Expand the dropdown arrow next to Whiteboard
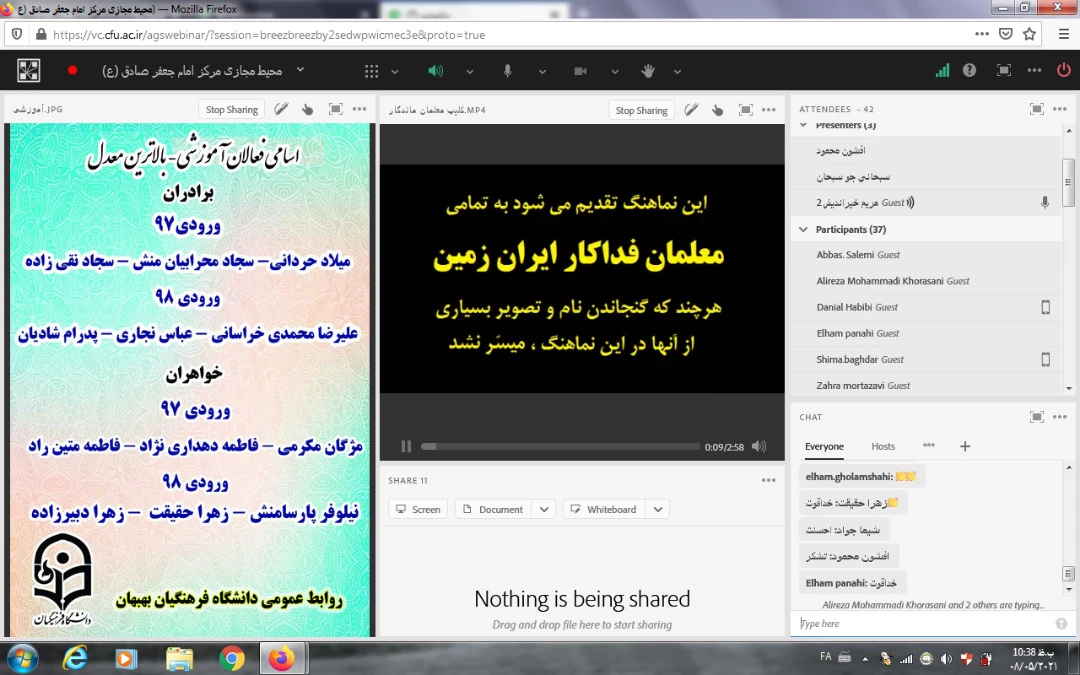The width and height of the screenshot is (1080, 675). click(657, 509)
